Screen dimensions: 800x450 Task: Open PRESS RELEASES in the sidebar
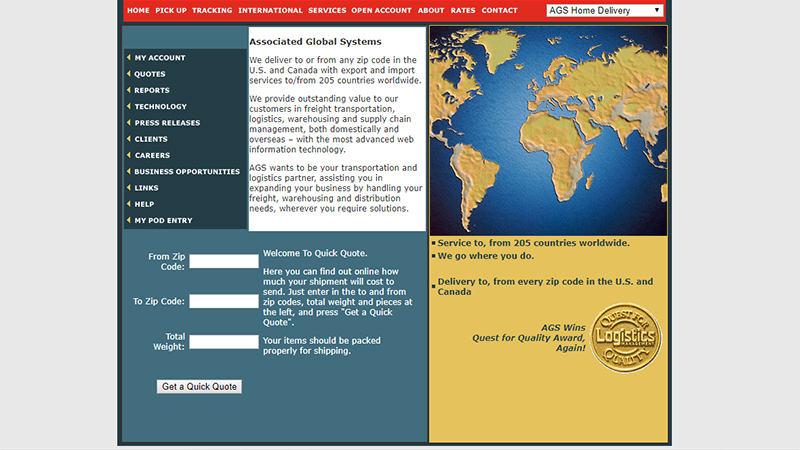[x=167, y=123]
